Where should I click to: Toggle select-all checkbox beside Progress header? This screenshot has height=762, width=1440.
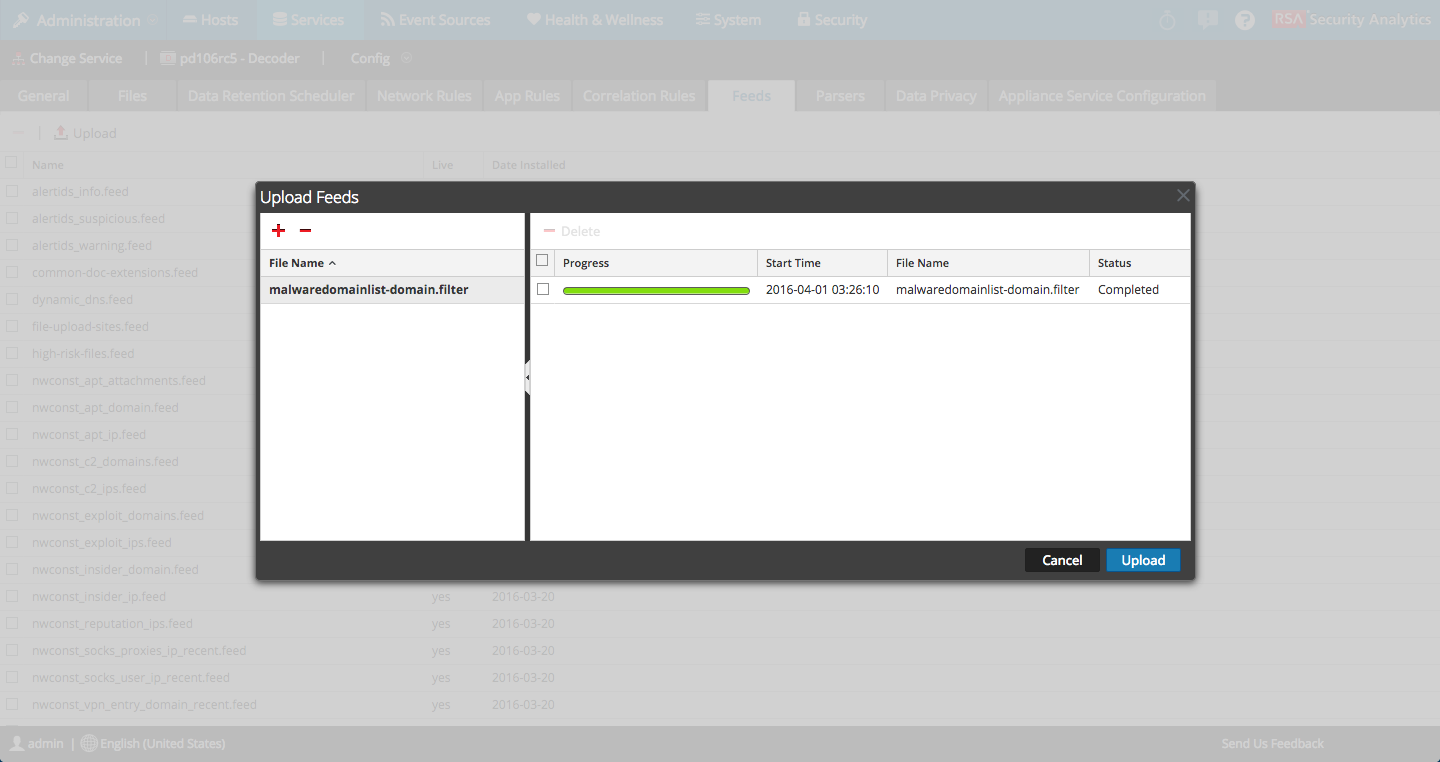(x=543, y=261)
